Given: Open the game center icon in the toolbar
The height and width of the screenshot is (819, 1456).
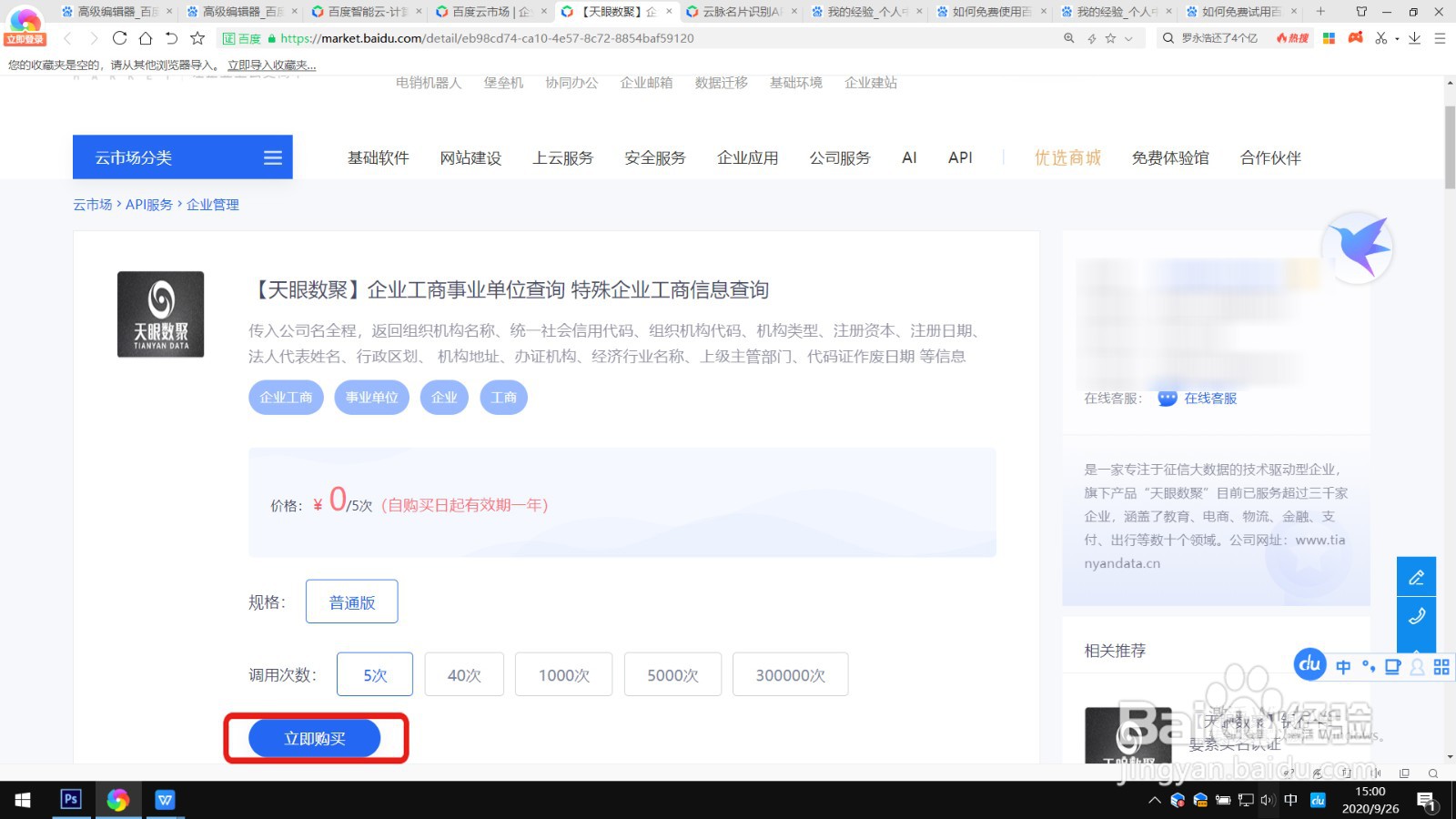Looking at the screenshot, I should (x=1355, y=39).
